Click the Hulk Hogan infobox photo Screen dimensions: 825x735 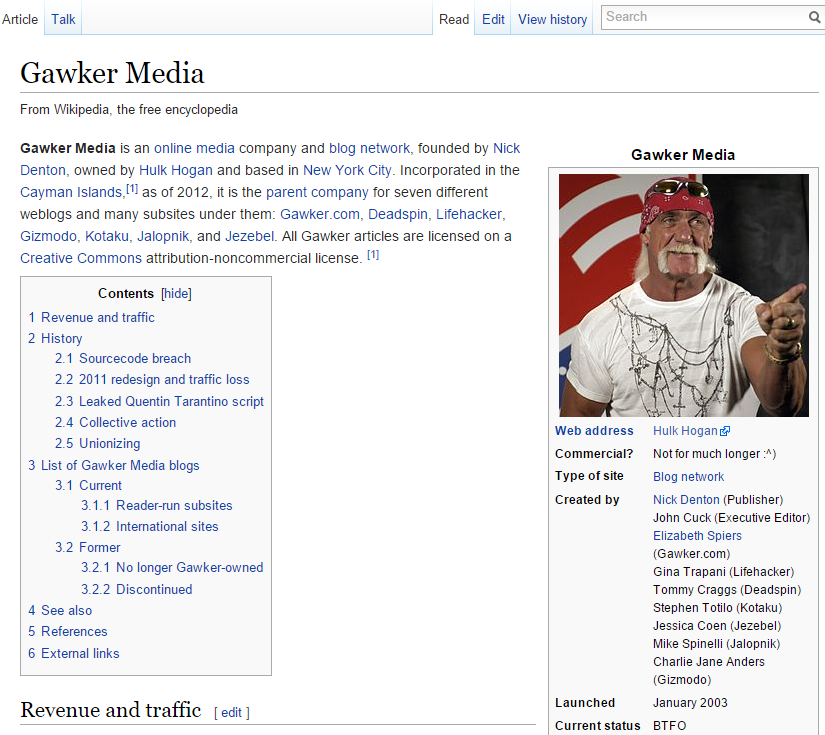(683, 295)
